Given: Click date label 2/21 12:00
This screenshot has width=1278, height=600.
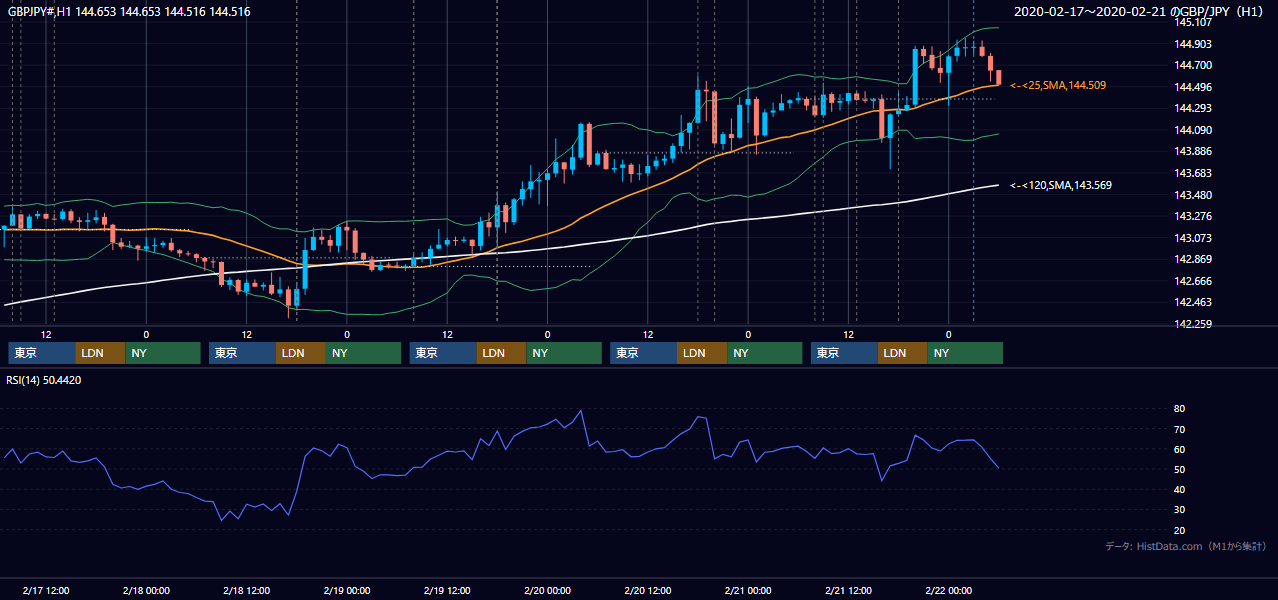Looking at the screenshot, I should pos(848,591).
